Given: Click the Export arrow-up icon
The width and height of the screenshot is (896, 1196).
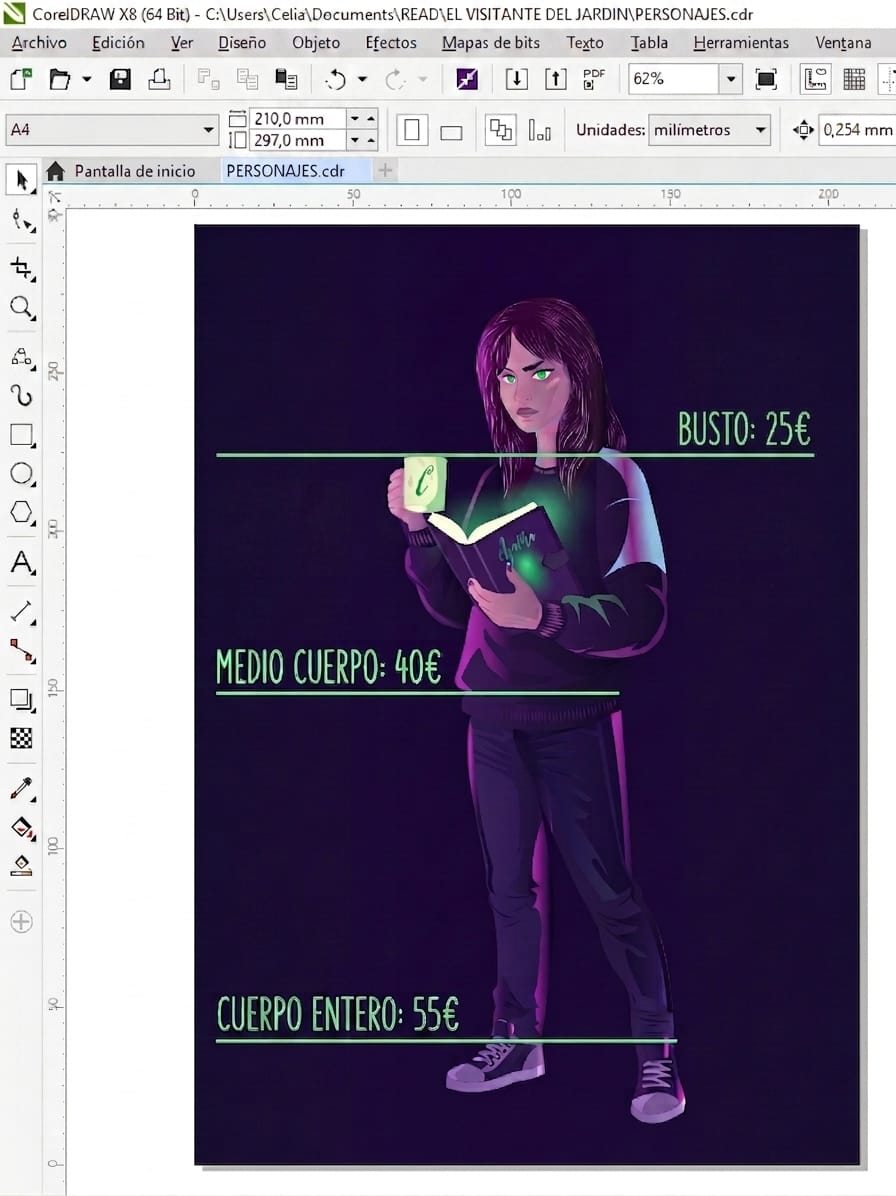Looking at the screenshot, I should (555, 79).
